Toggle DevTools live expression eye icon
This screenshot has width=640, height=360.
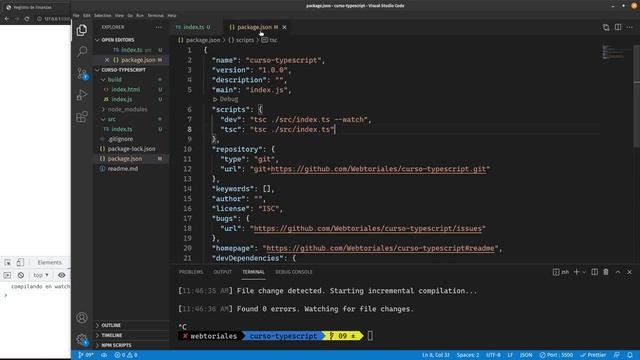click(x=62, y=275)
